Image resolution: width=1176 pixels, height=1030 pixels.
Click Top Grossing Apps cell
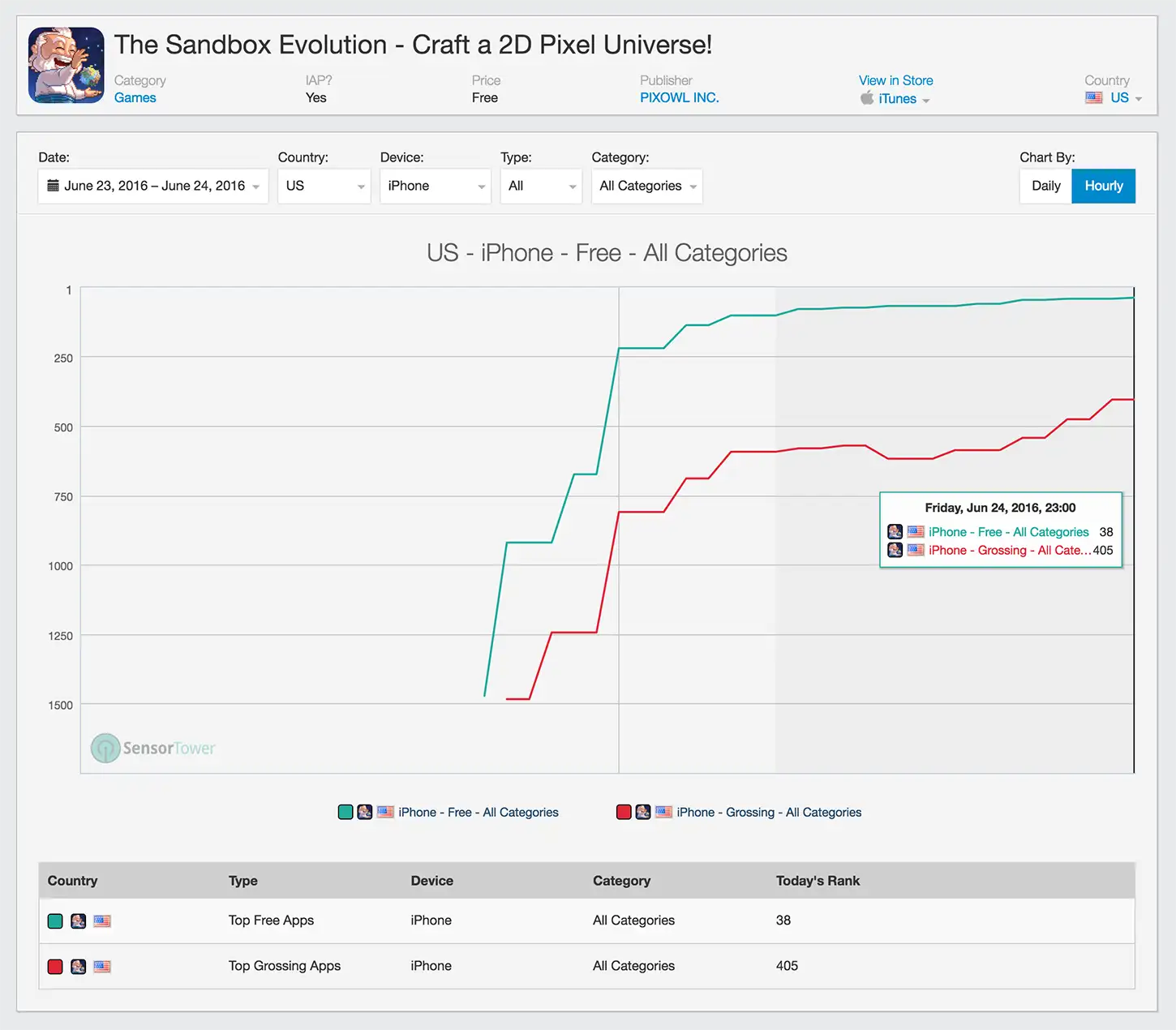[285, 966]
